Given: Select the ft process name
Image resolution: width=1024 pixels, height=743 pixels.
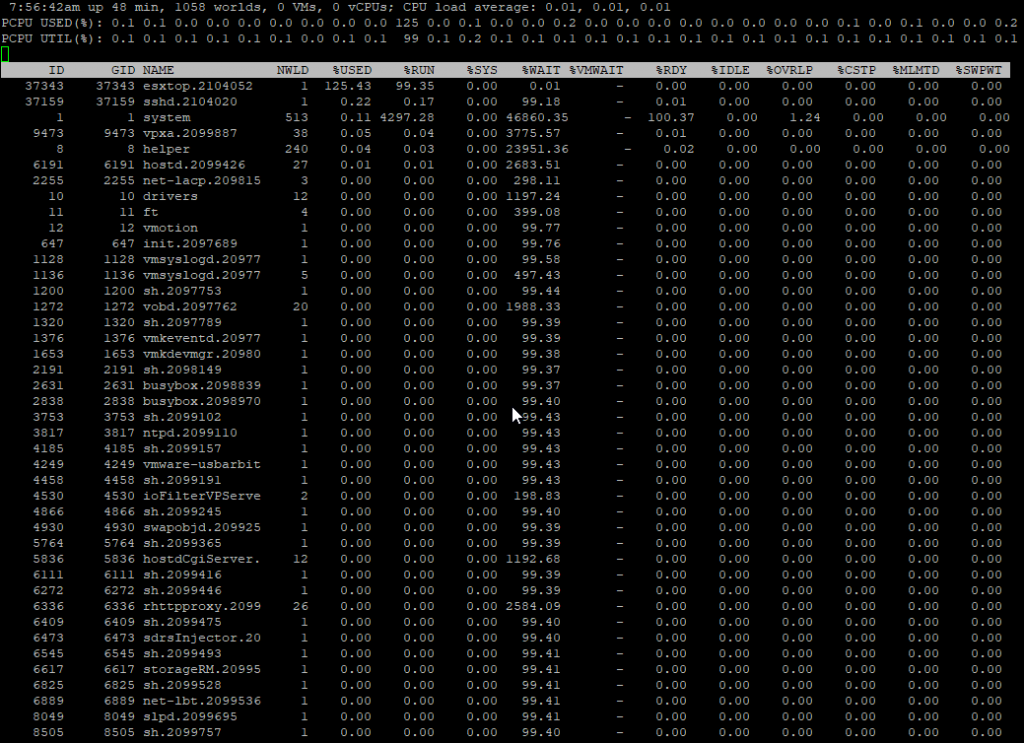Looking at the screenshot, I should [151, 212].
